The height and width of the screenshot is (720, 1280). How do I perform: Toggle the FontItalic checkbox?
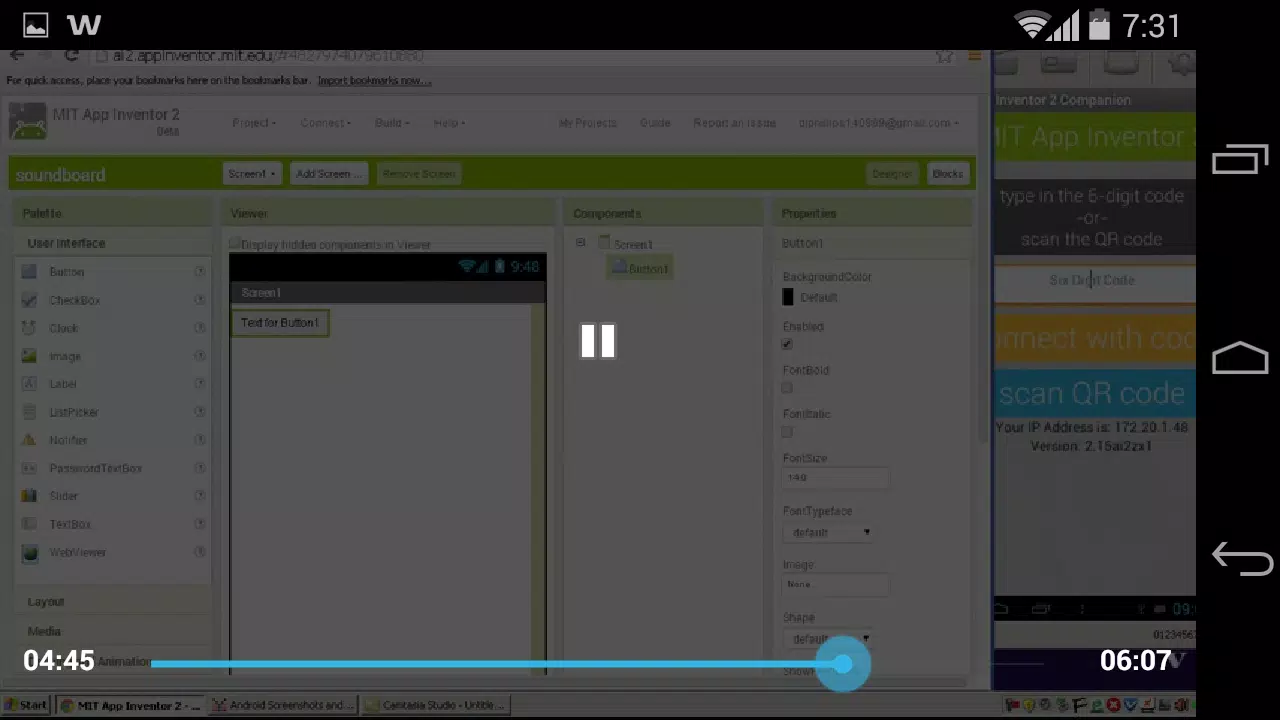point(787,432)
